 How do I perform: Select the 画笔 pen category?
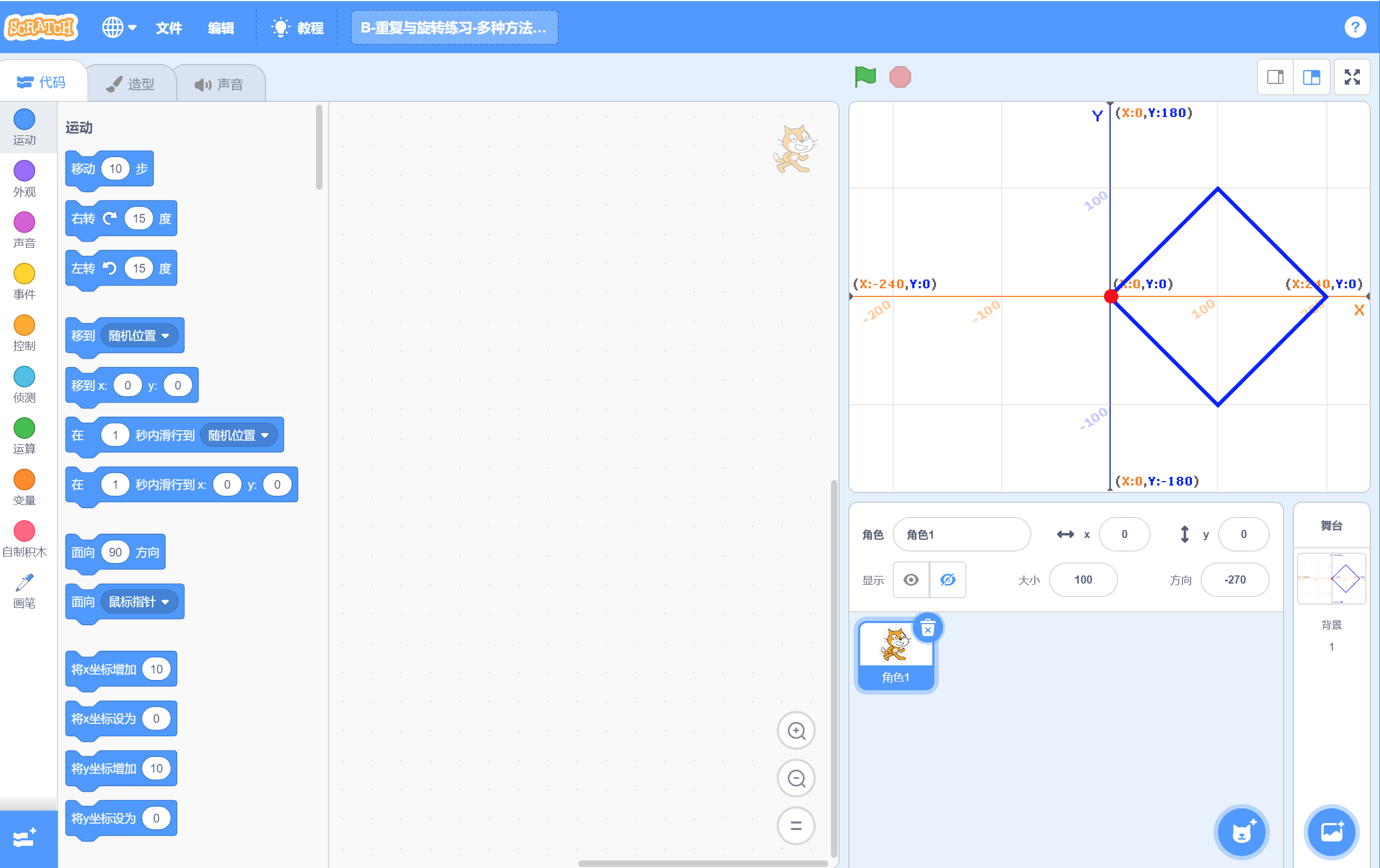(x=24, y=591)
